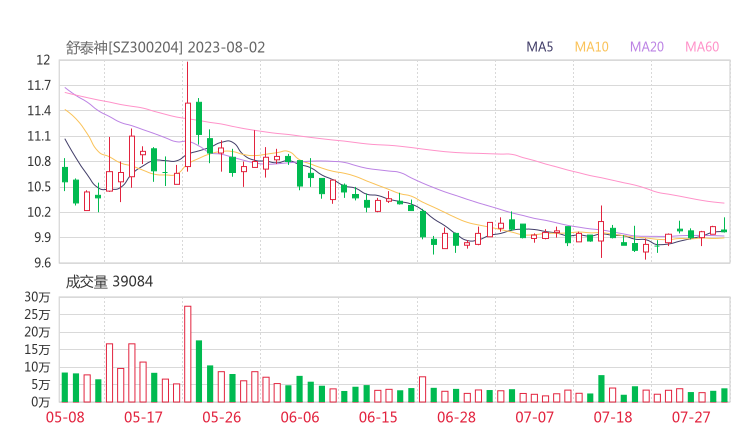Click the 05-26 date axis label
The height and width of the screenshot is (440, 740).
pos(221,417)
